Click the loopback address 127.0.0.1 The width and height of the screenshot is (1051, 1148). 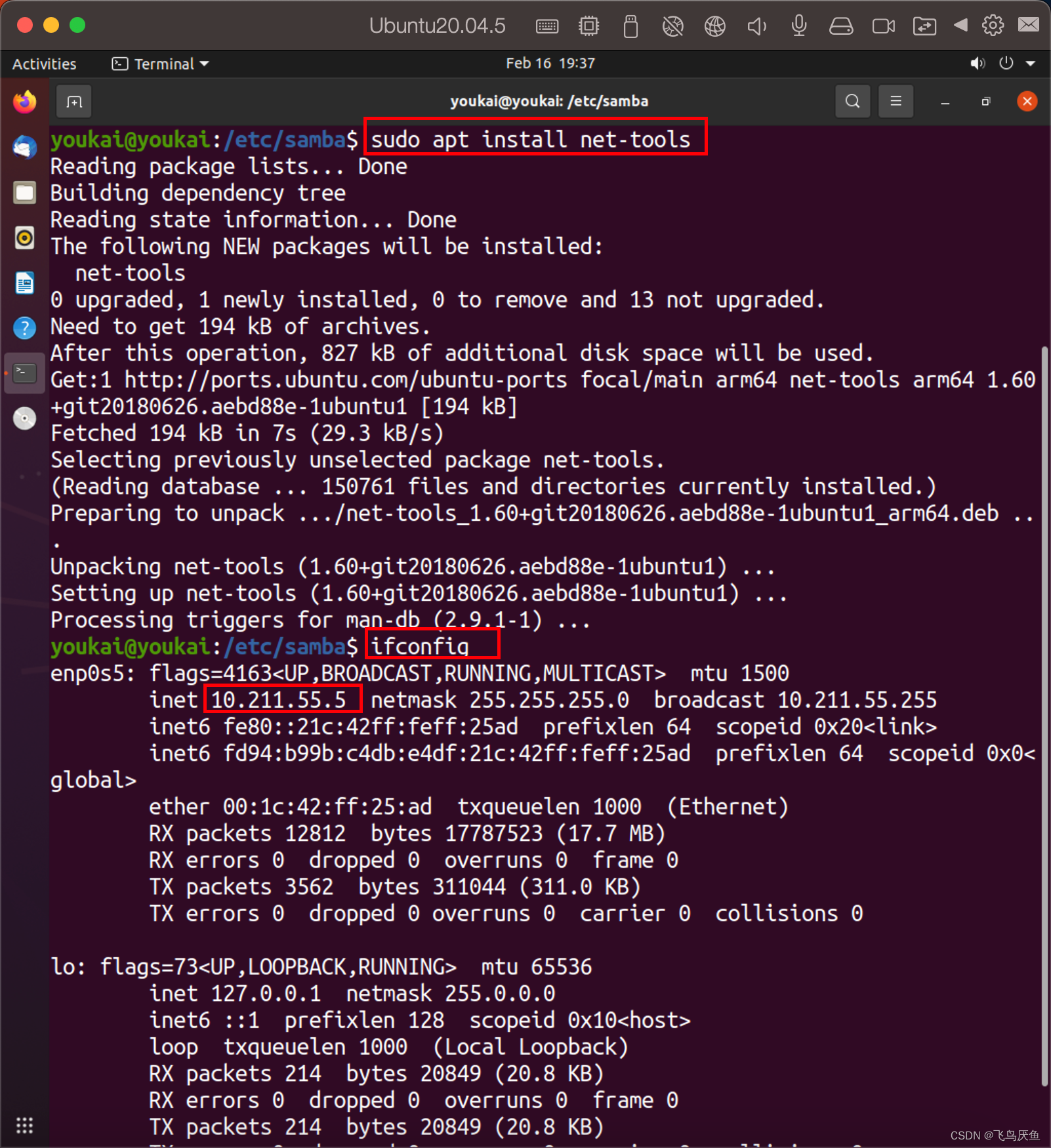click(x=266, y=993)
